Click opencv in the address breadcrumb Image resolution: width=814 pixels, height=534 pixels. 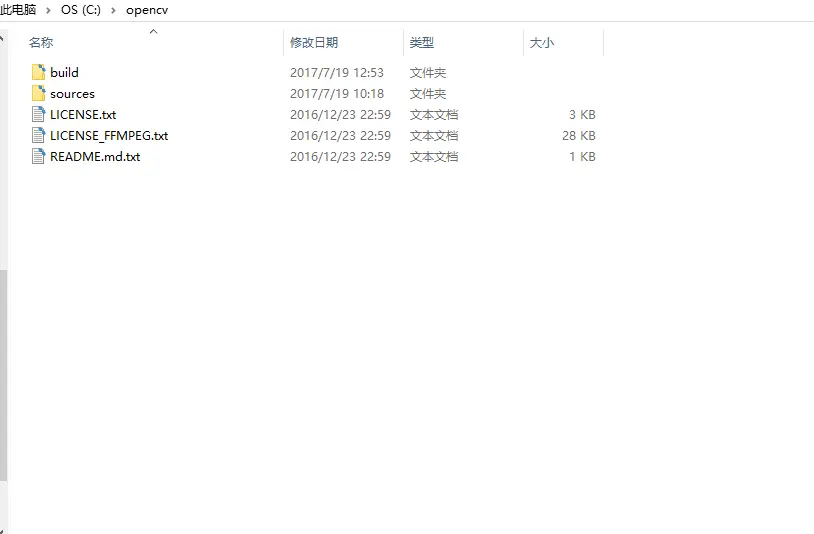[147, 10]
